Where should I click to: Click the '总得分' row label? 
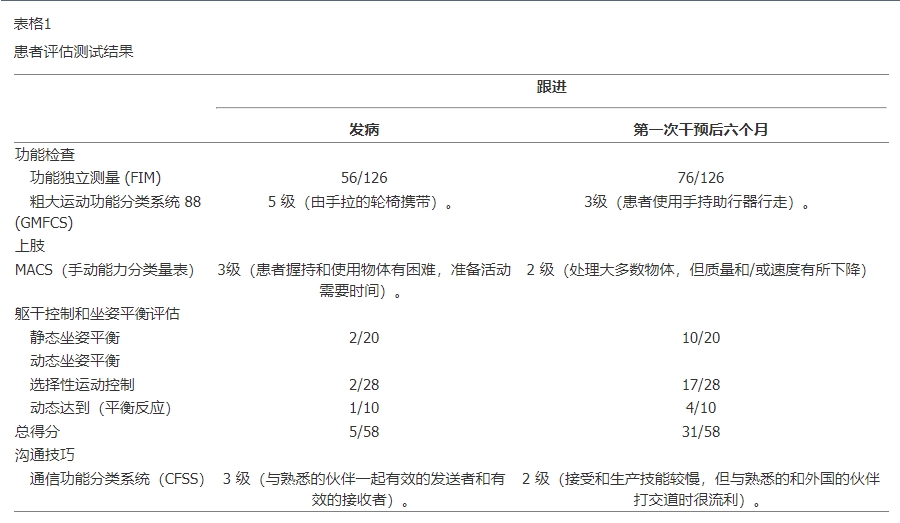point(37,432)
